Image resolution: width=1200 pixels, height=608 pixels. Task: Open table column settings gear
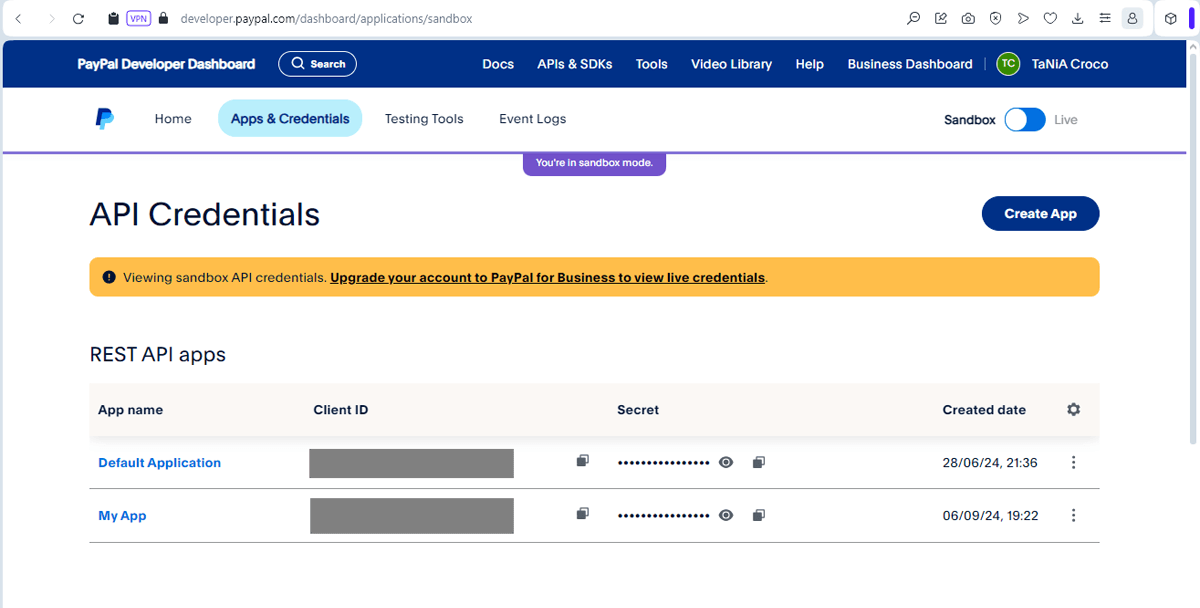(x=1073, y=409)
